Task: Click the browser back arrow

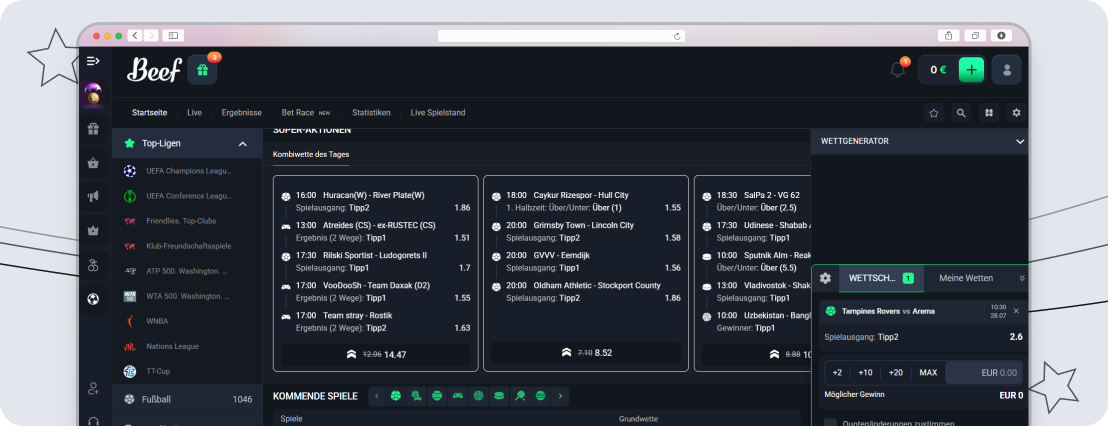Action: pyautogui.click(x=135, y=35)
